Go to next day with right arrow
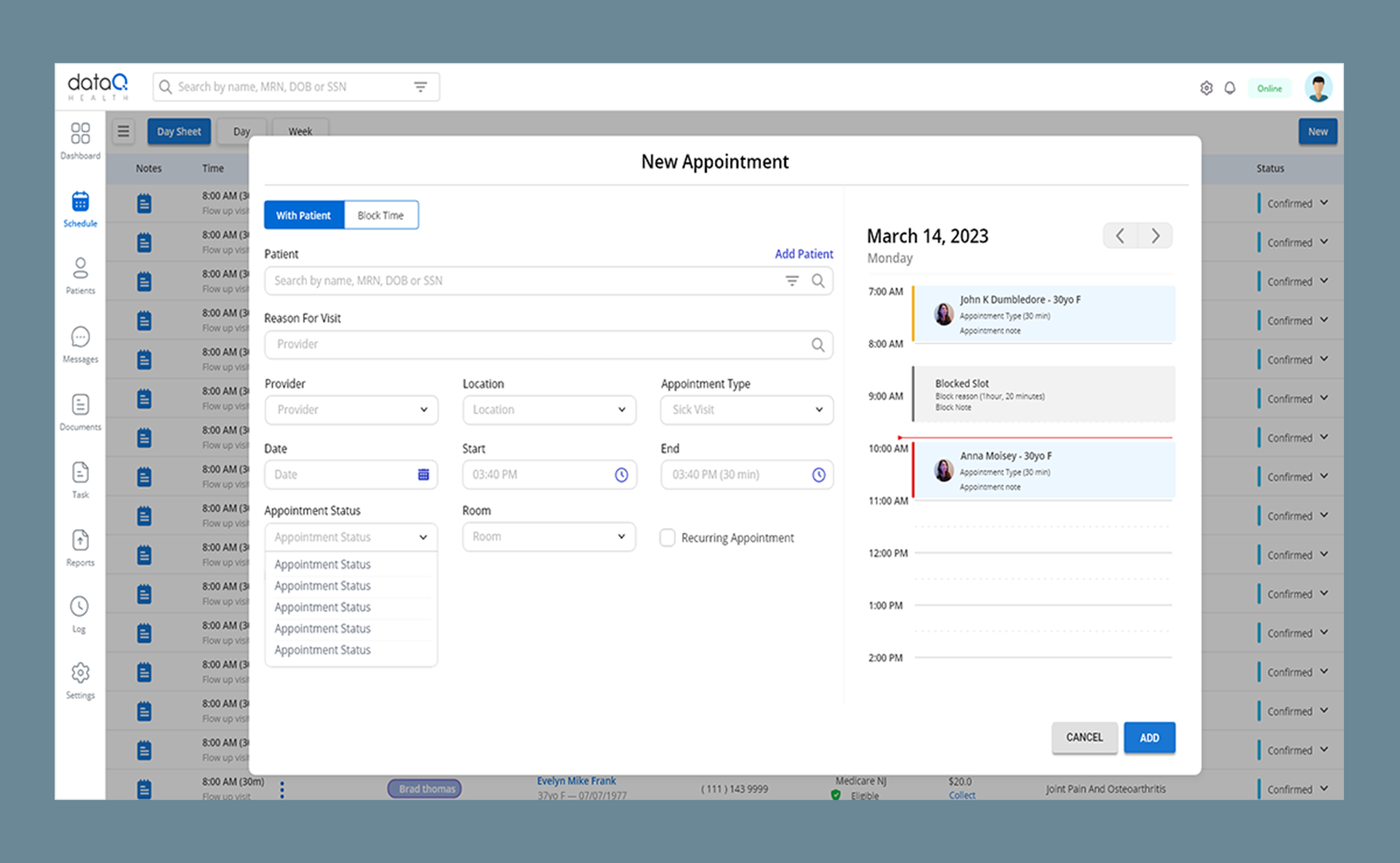This screenshot has width=1400, height=863. (1155, 236)
